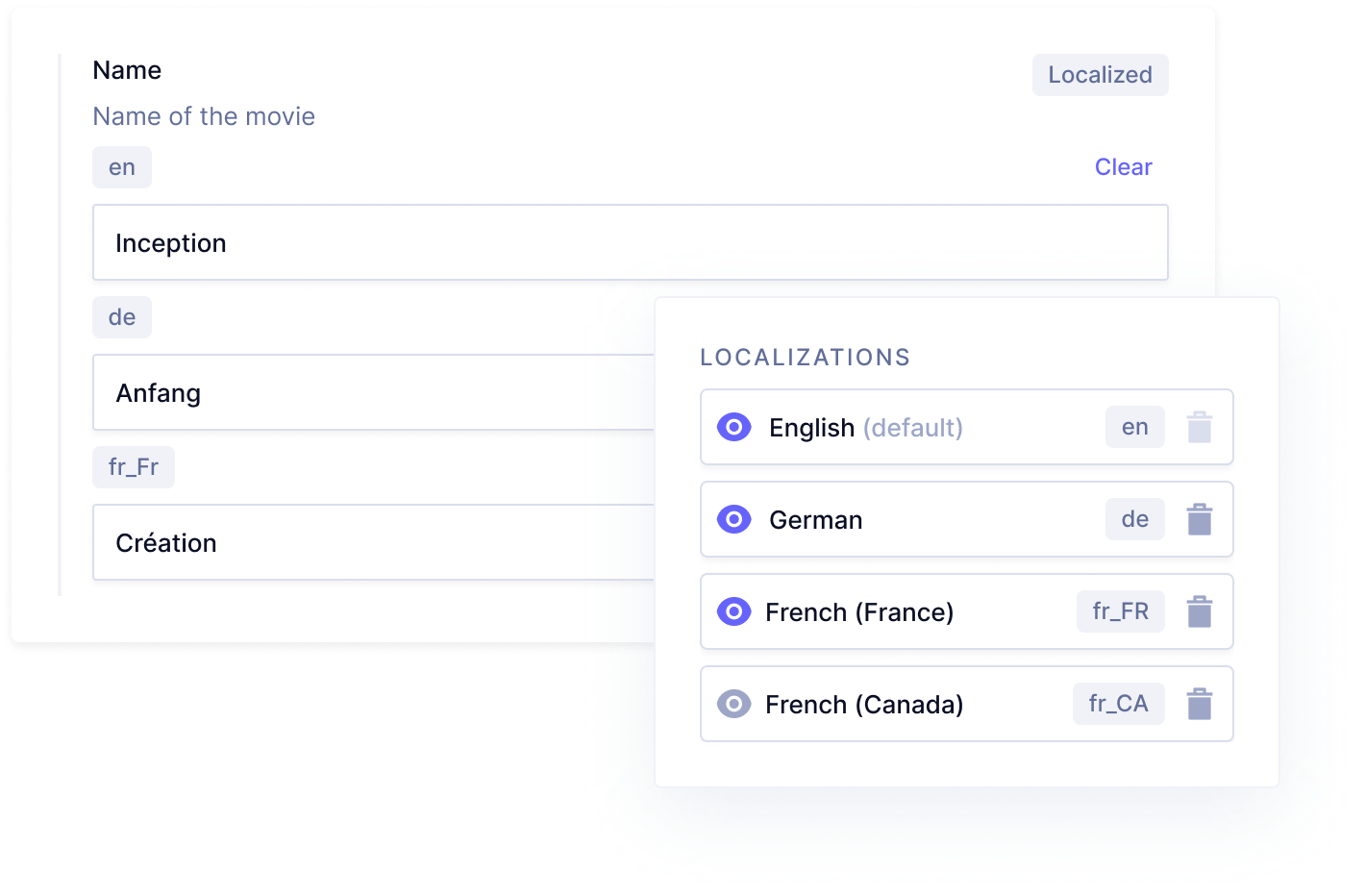Toggle French (France) visibility eye
Screen dimensions: 1365x896
tap(734, 611)
